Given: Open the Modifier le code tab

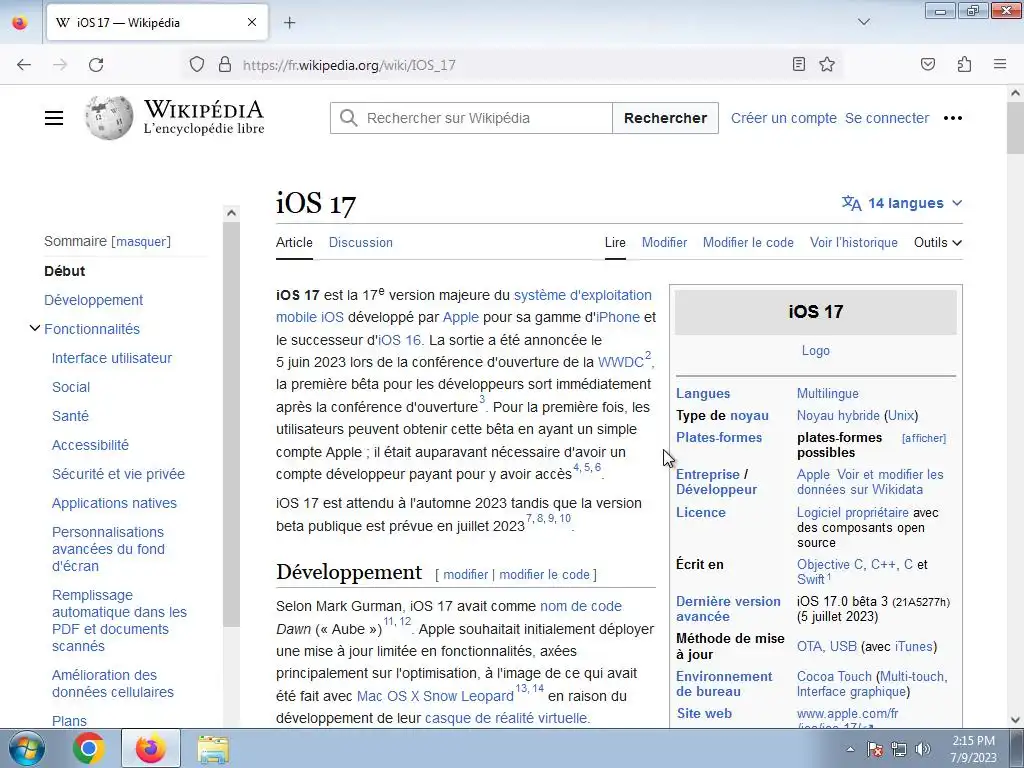Looking at the screenshot, I should [748, 242].
